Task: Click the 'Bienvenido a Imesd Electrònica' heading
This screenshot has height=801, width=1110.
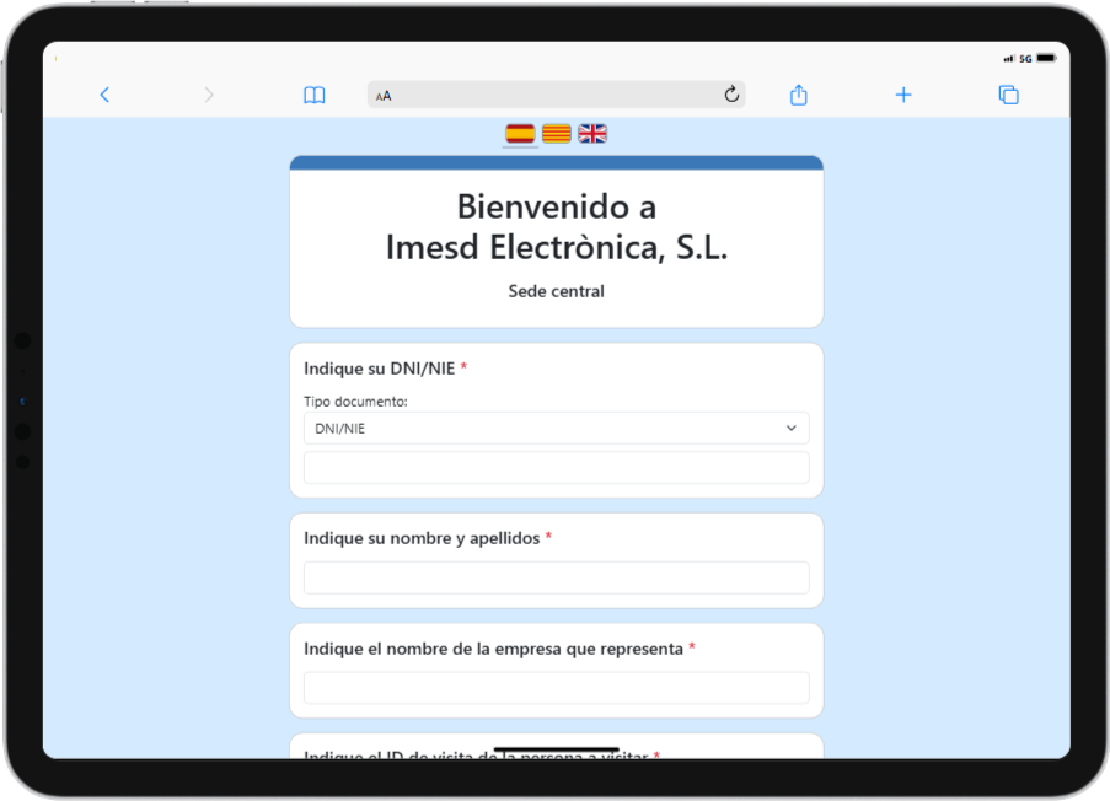Action: 556,227
